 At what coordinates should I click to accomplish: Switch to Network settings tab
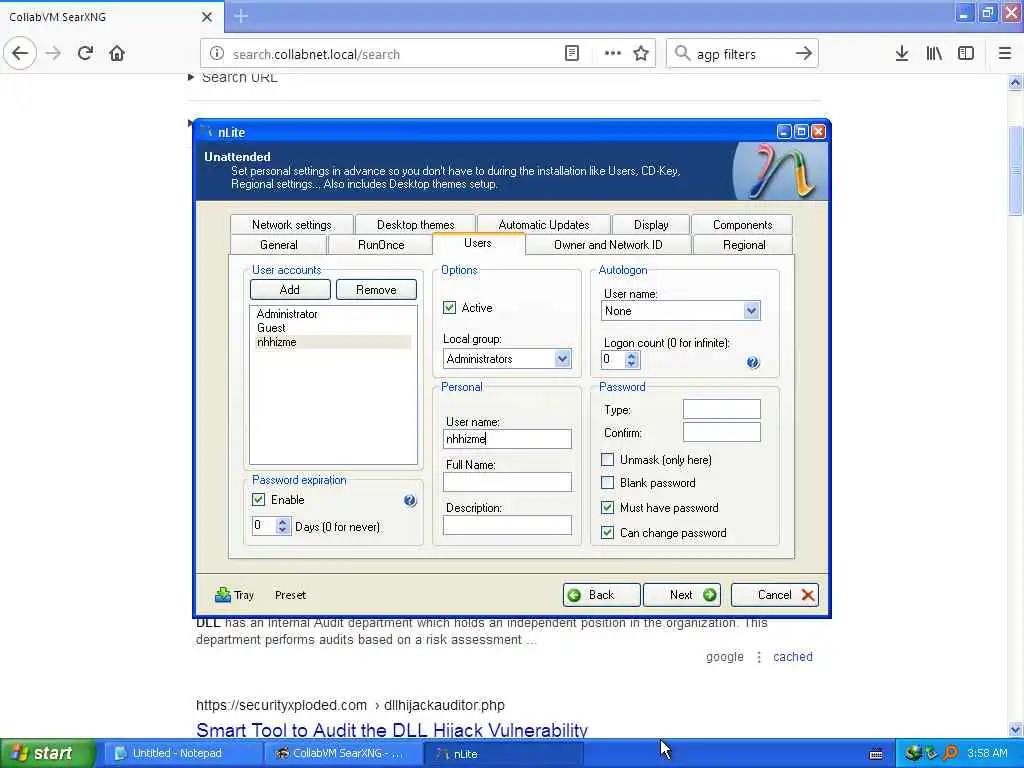[291, 225]
